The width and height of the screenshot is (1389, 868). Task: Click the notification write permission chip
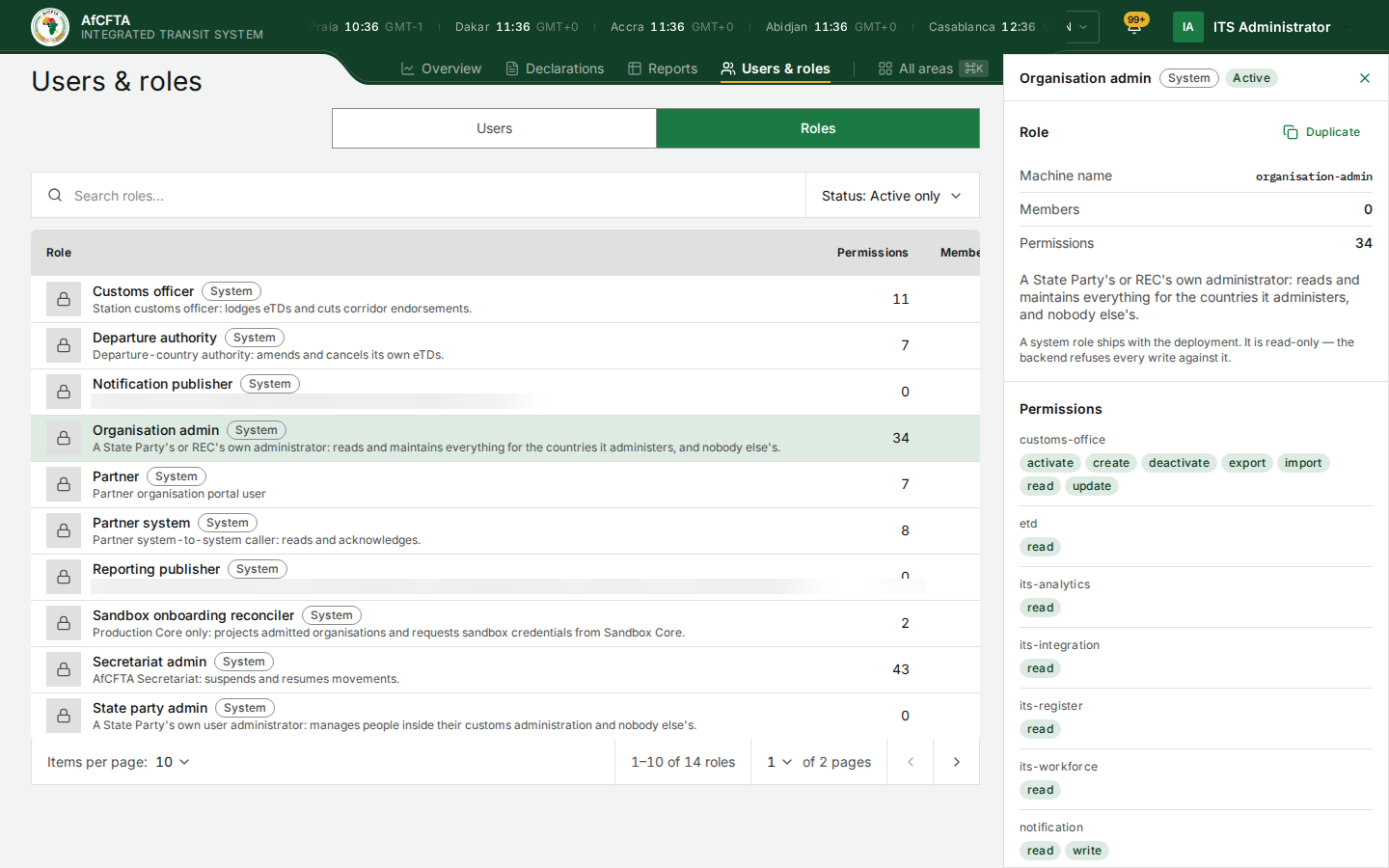[x=1086, y=851]
